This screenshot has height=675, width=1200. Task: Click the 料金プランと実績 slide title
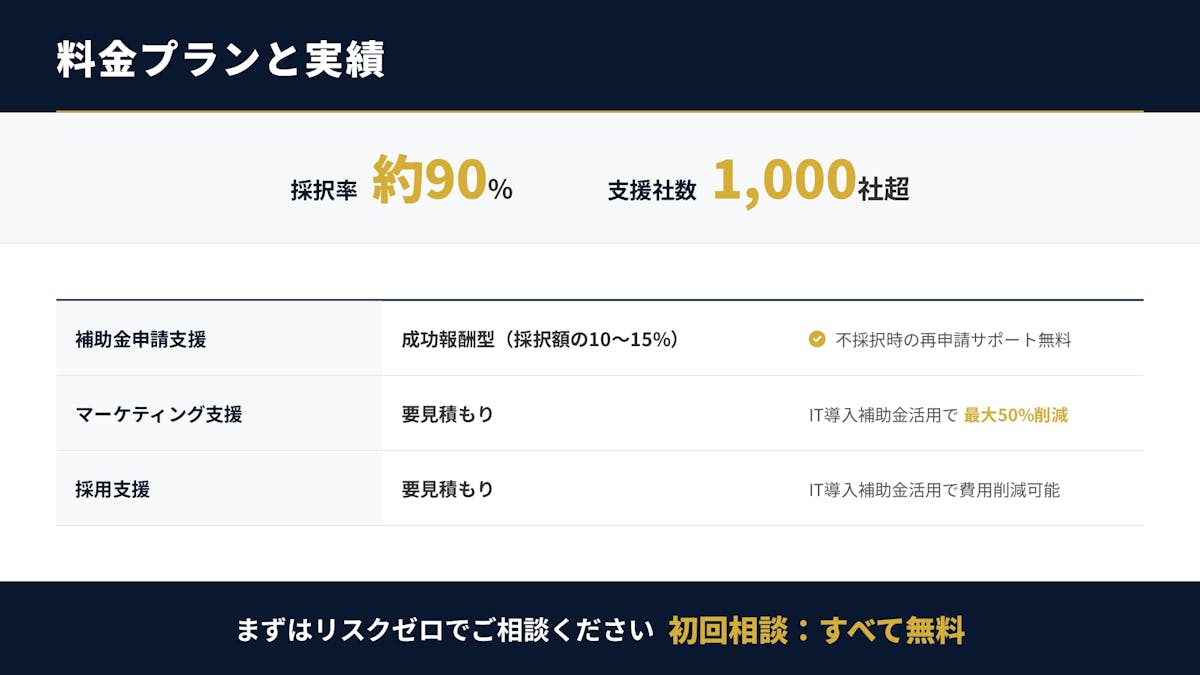[220, 60]
